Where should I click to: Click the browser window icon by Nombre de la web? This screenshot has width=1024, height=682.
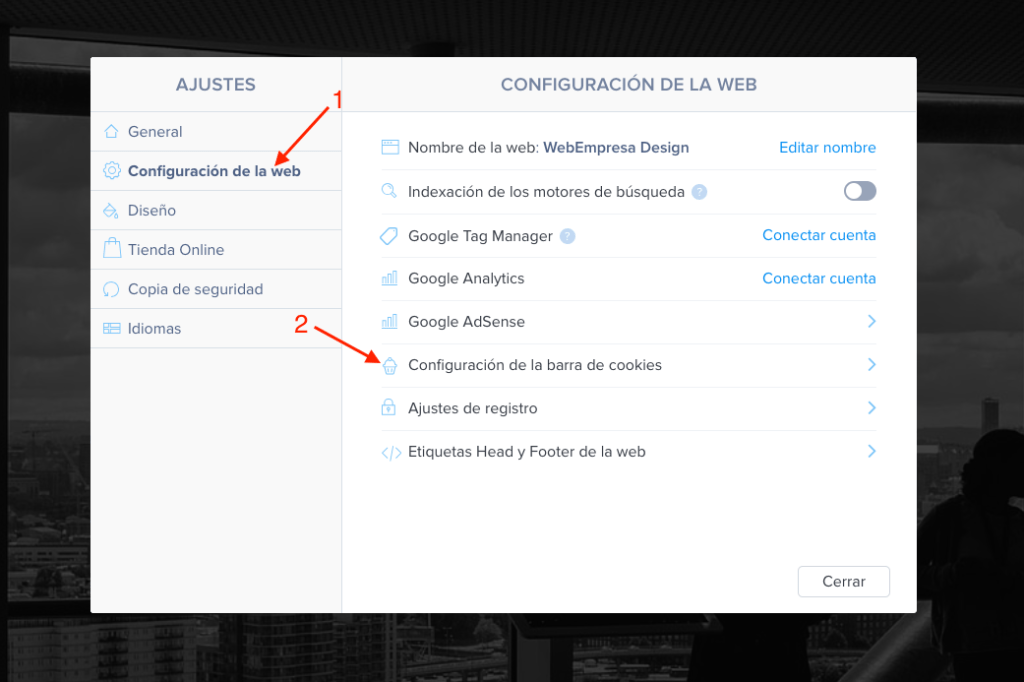[x=390, y=147]
